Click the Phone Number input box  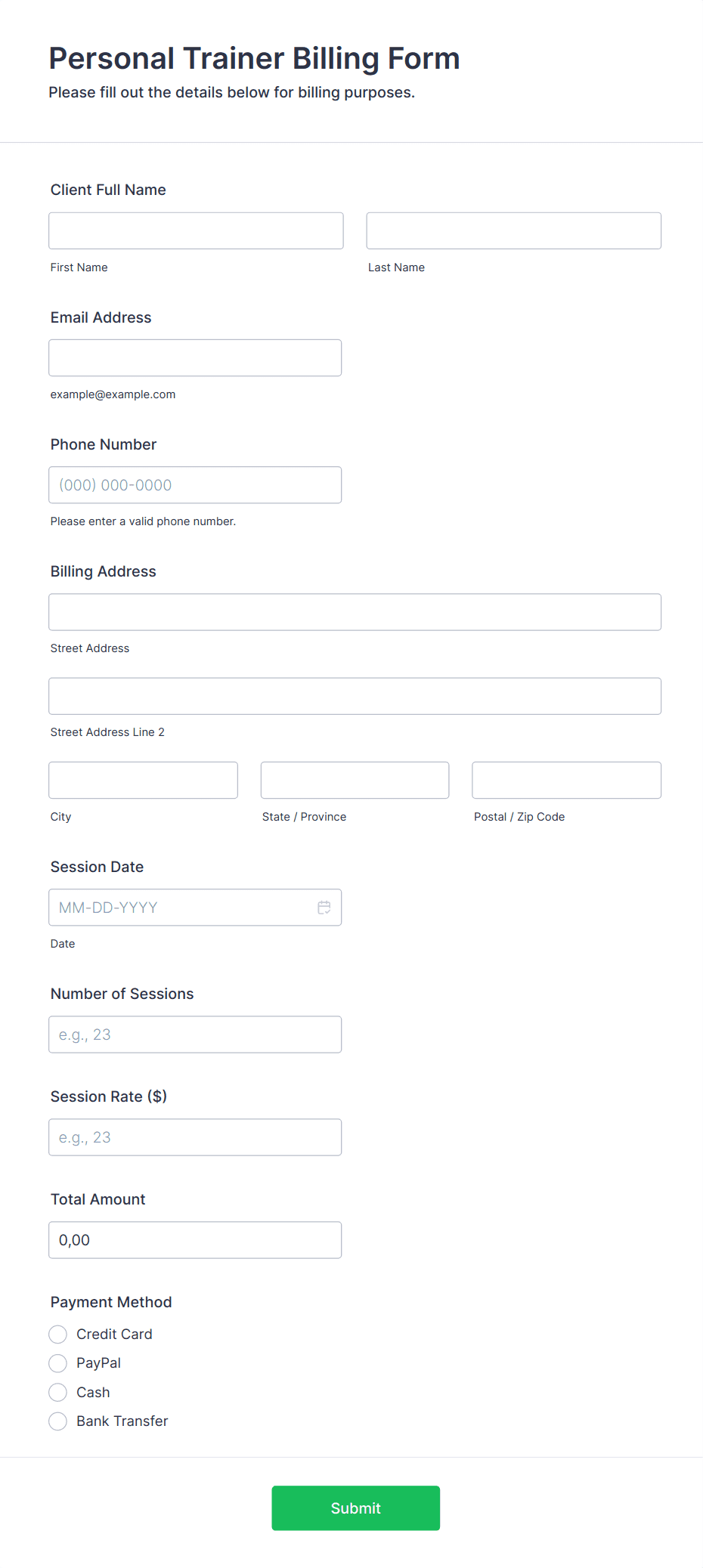pyautogui.click(x=195, y=484)
